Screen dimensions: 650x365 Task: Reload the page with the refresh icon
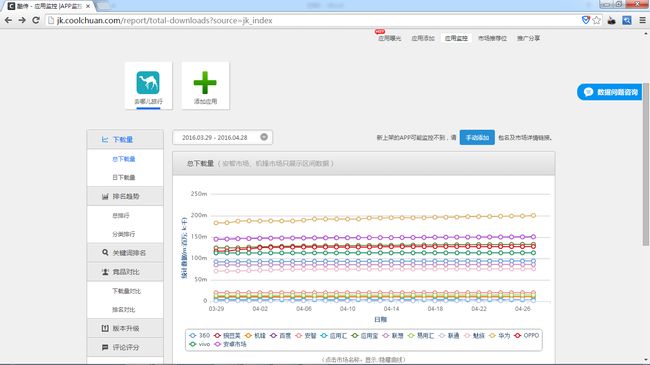pos(36,20)
